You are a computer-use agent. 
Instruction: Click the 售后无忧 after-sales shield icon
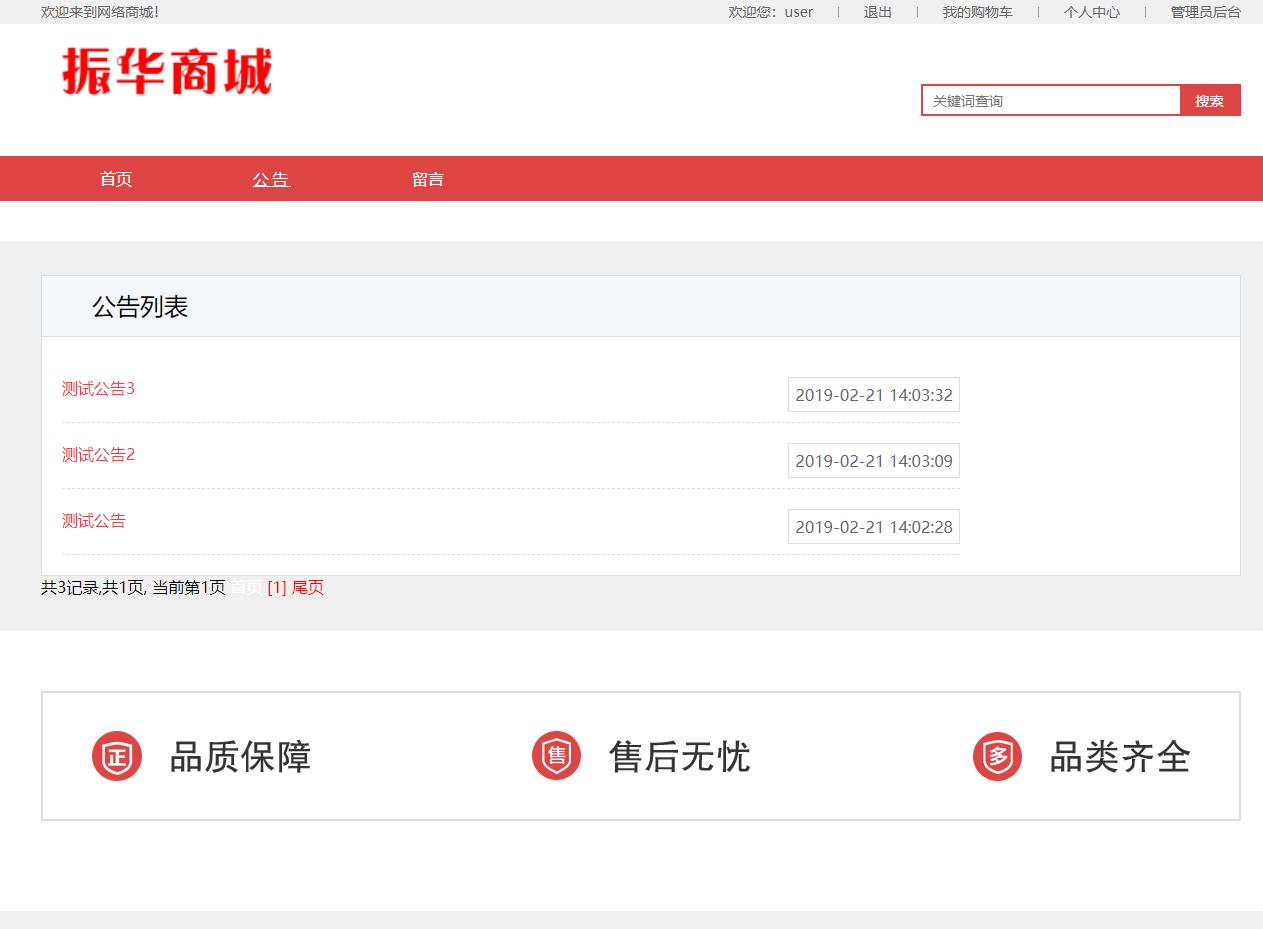(556, 756)
